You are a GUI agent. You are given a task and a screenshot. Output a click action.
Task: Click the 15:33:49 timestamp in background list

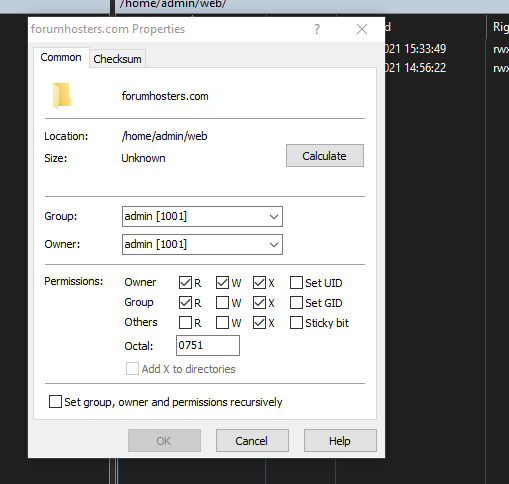click(425, 49)
